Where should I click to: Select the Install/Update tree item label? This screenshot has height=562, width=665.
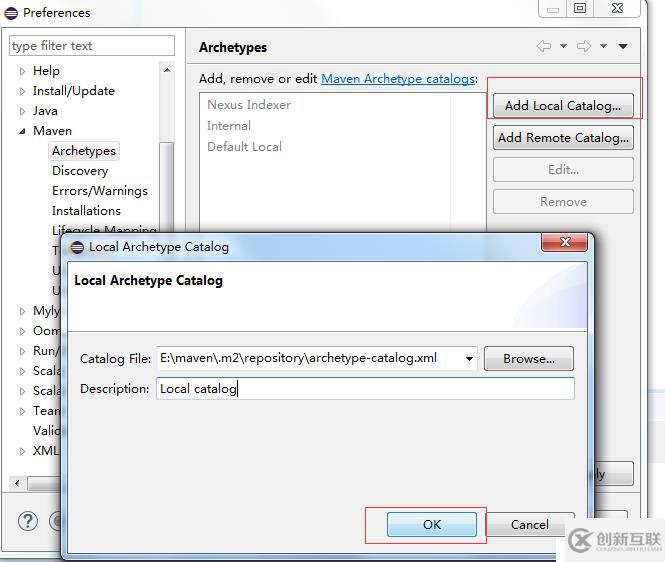point(74,91)
